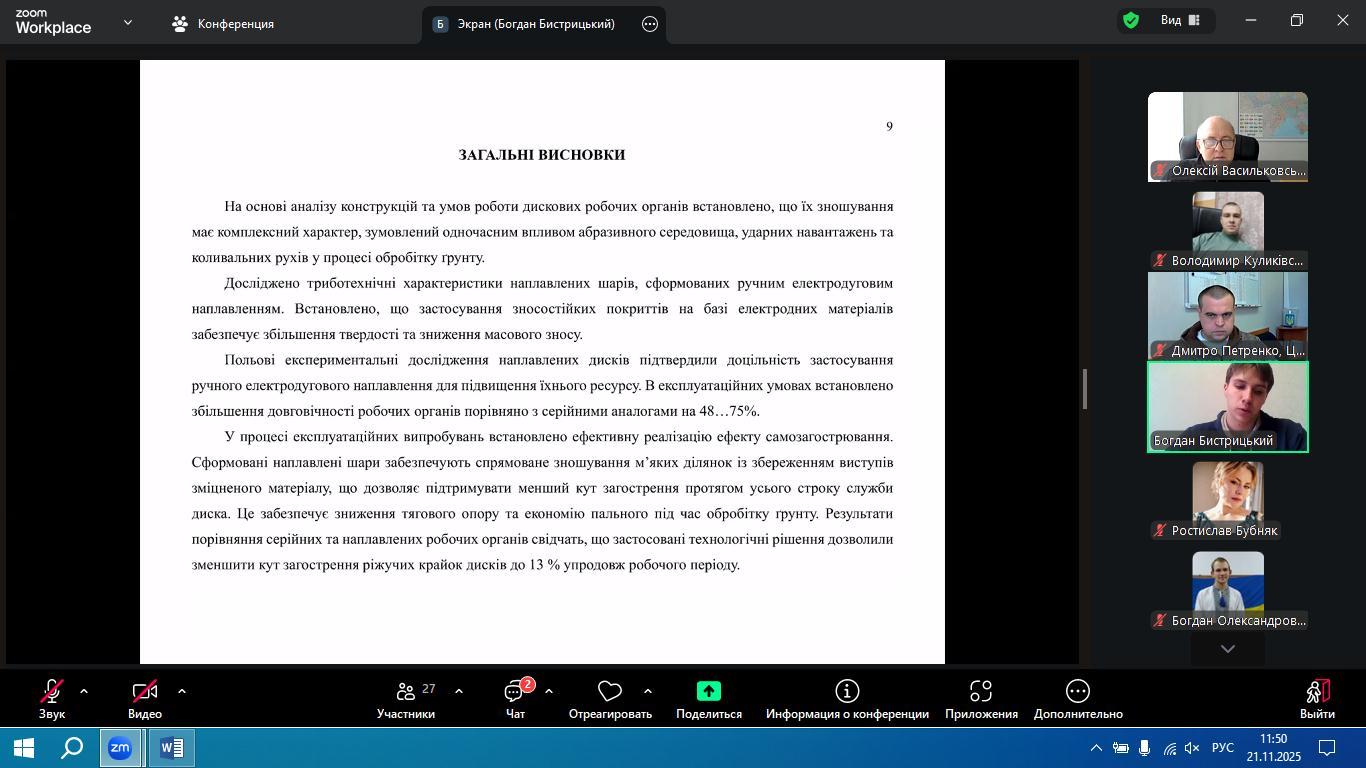This screenshot has height=768, width=1366.
Task: Toggle the Windows volume mute tray icon
Action: 1192,748
